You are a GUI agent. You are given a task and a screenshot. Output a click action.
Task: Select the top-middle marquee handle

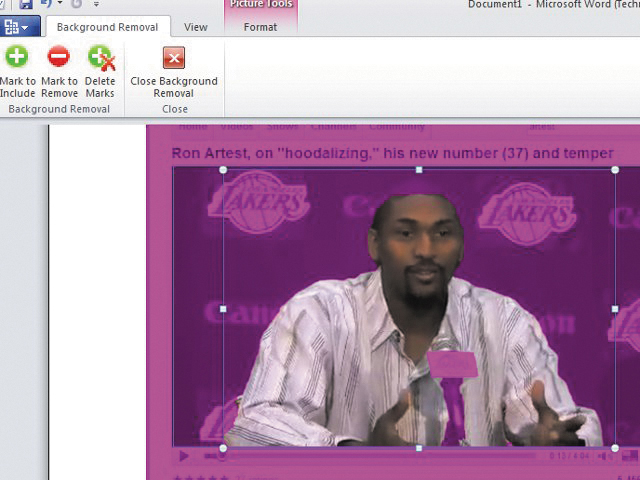click(419, 170)
